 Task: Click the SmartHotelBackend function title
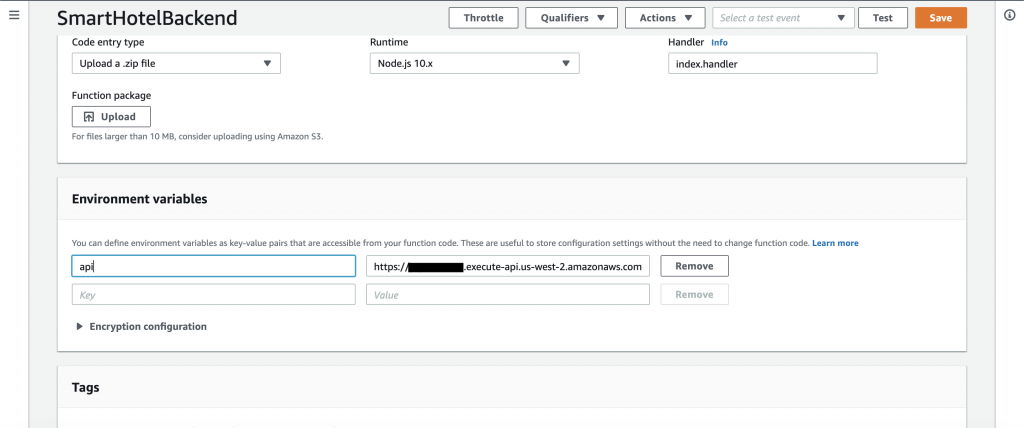(x=148, y=18)
